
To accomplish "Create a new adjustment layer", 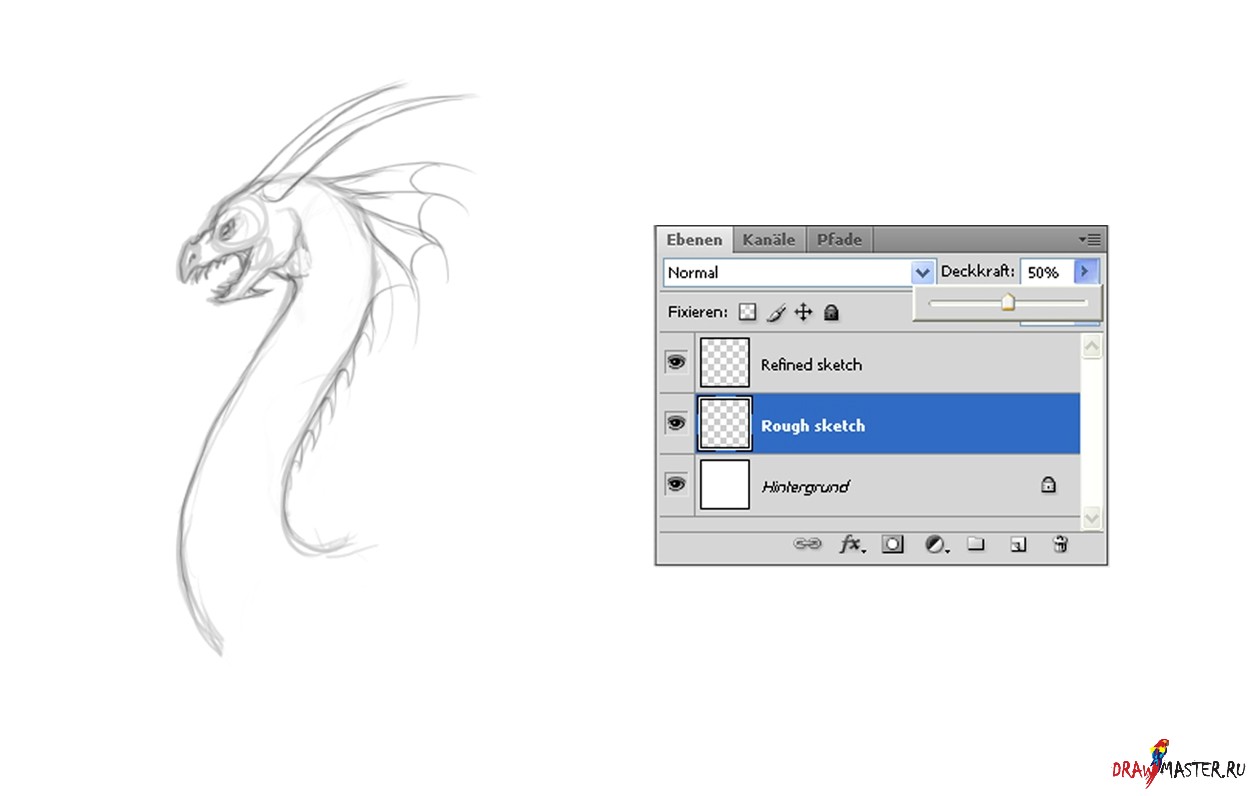I will (x=936, y=544).
